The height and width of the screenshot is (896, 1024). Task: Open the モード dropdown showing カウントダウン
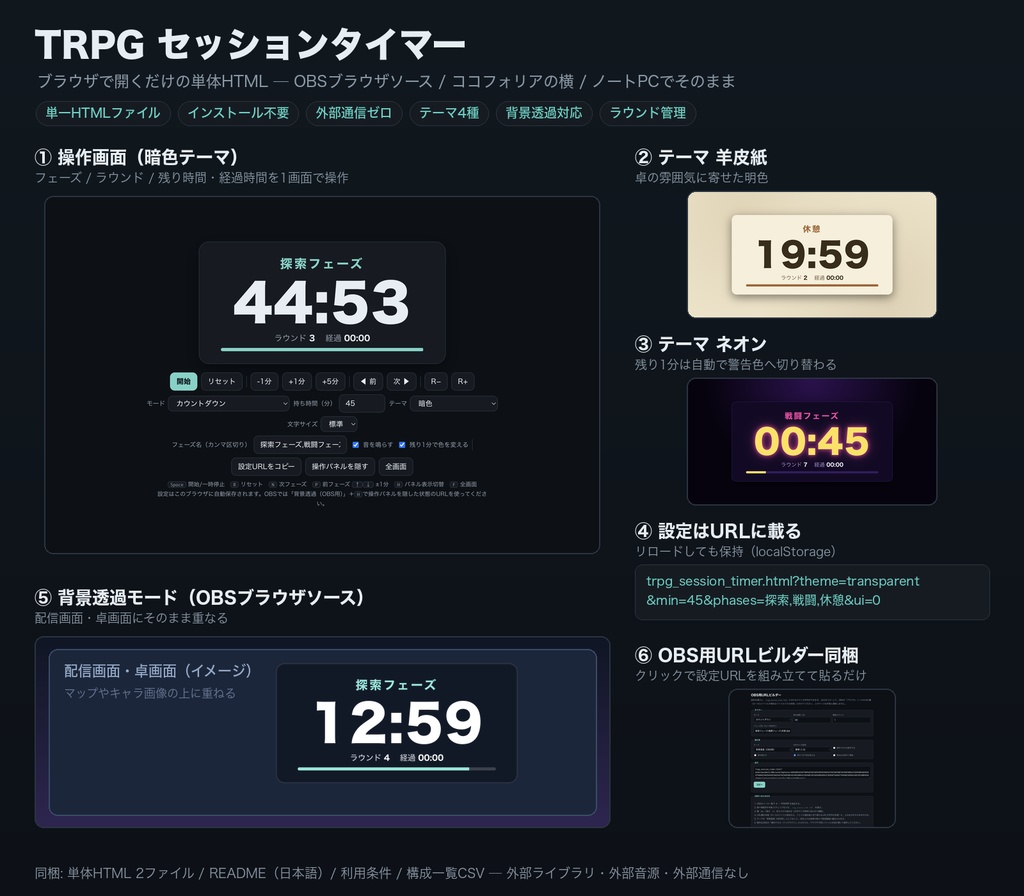pos(229,404)
